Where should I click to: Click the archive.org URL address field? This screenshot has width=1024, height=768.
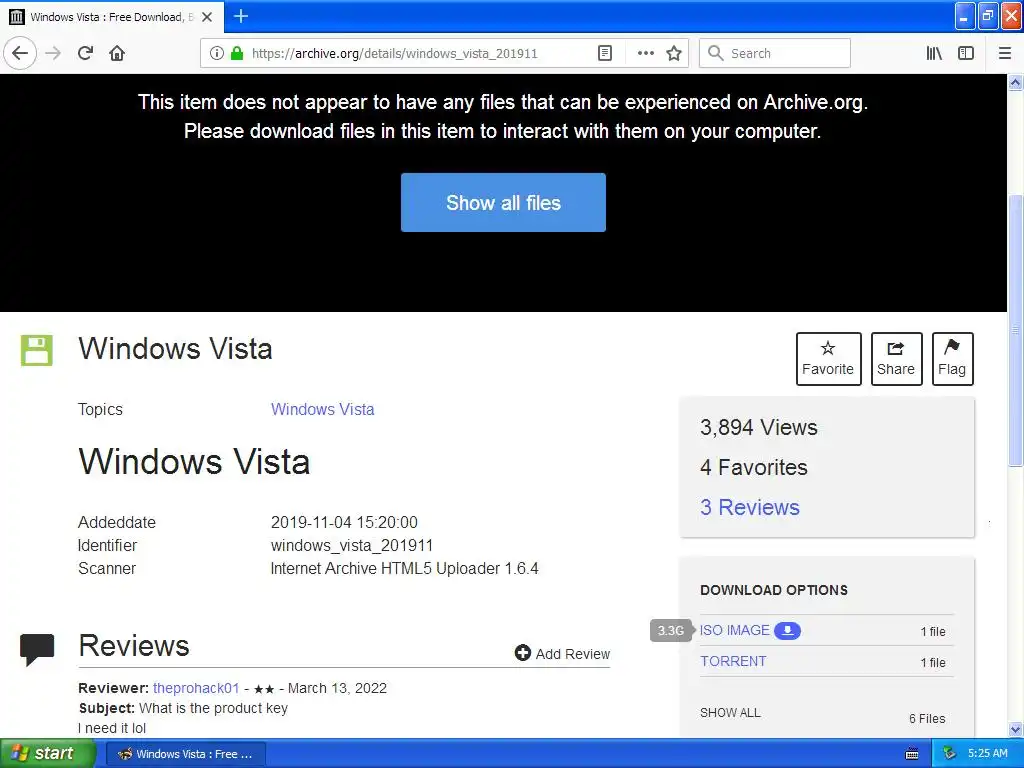coord(394,53)
